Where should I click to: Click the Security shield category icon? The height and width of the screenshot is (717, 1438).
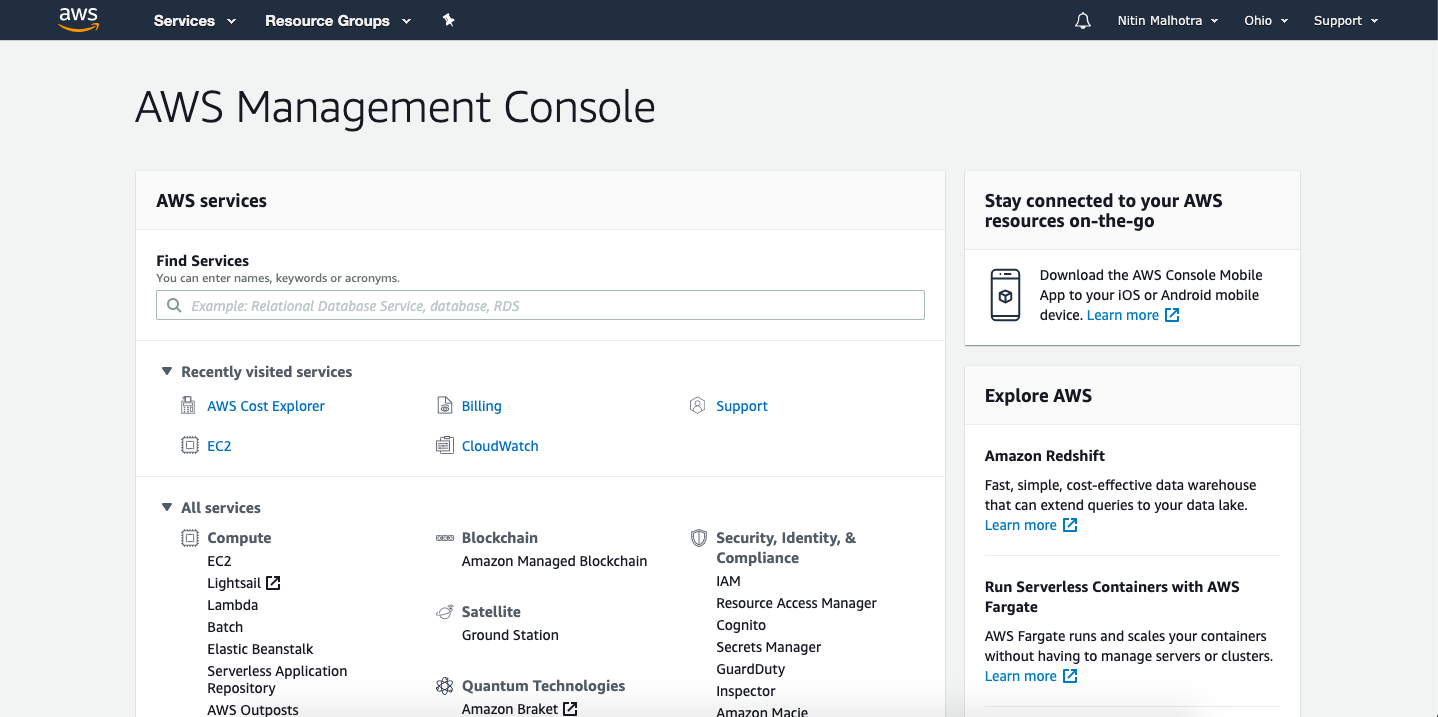coord(699,538)
